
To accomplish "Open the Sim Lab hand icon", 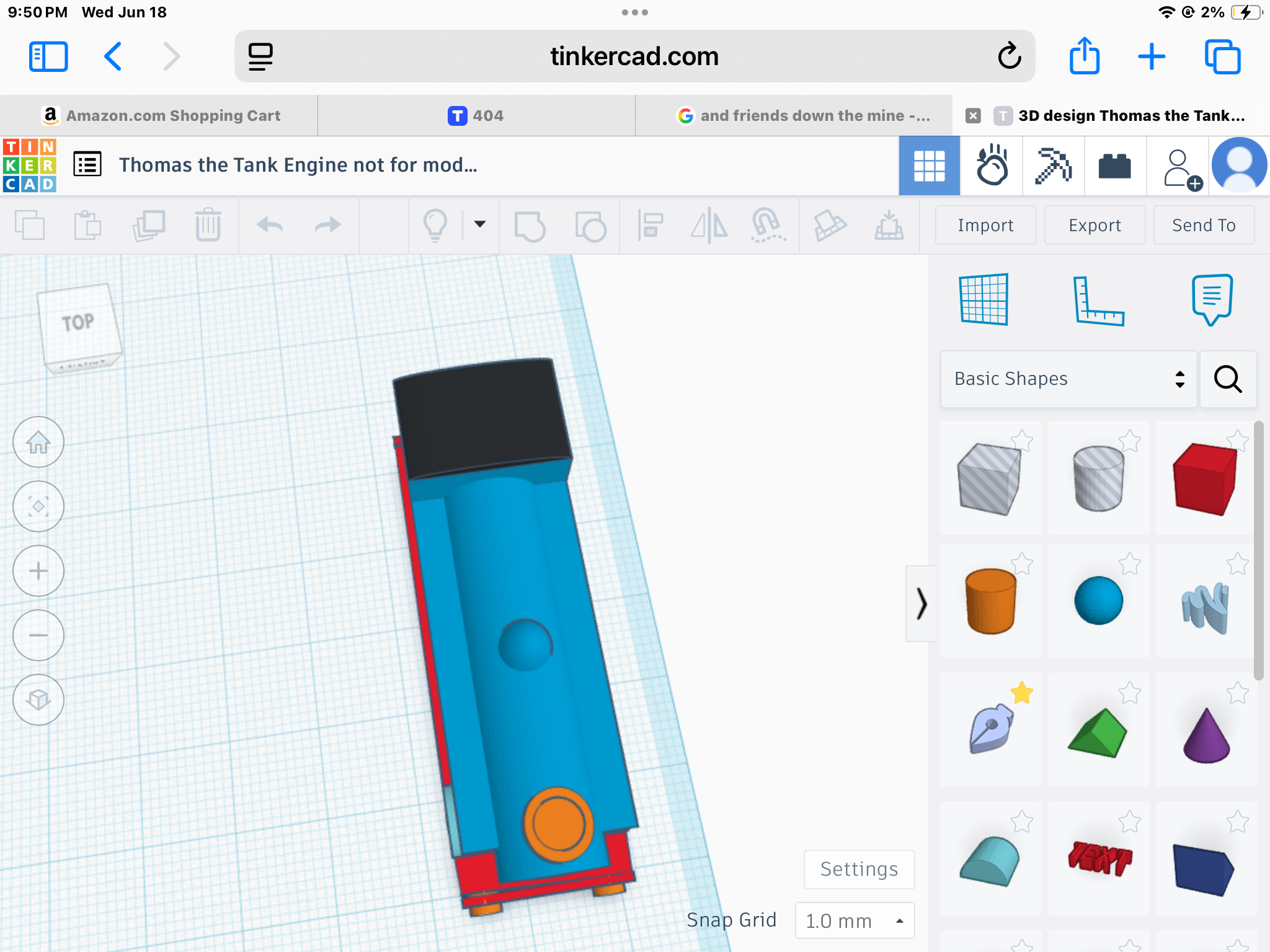I will pyautogui.click(x=992, y=165).
